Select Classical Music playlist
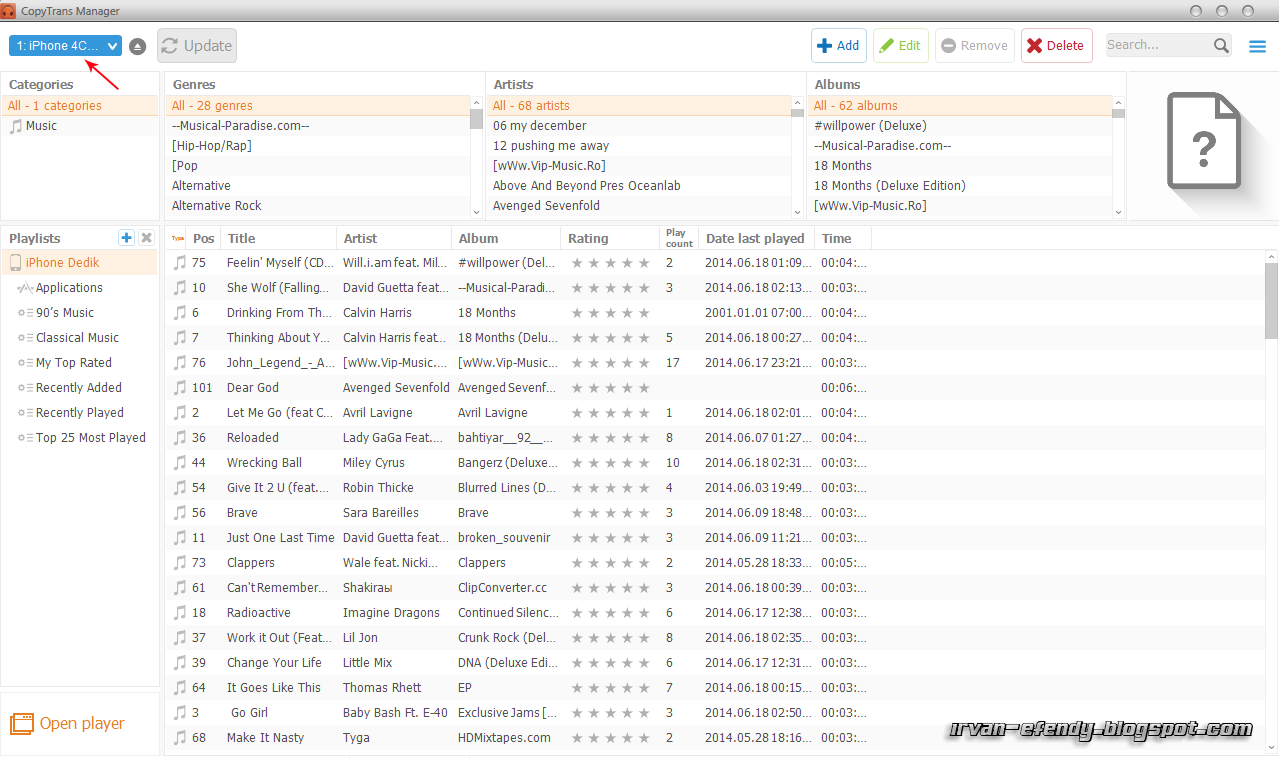Screen dimensions: 1279x759 point(77,338)
